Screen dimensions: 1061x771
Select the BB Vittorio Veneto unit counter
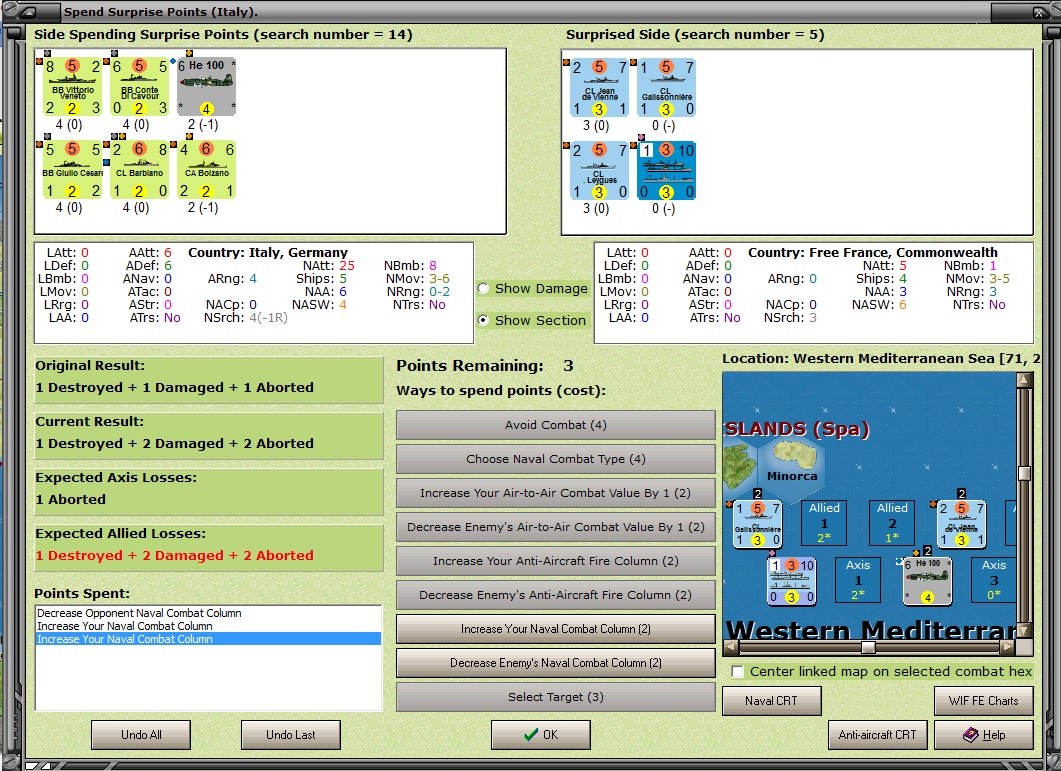point(72,87)
